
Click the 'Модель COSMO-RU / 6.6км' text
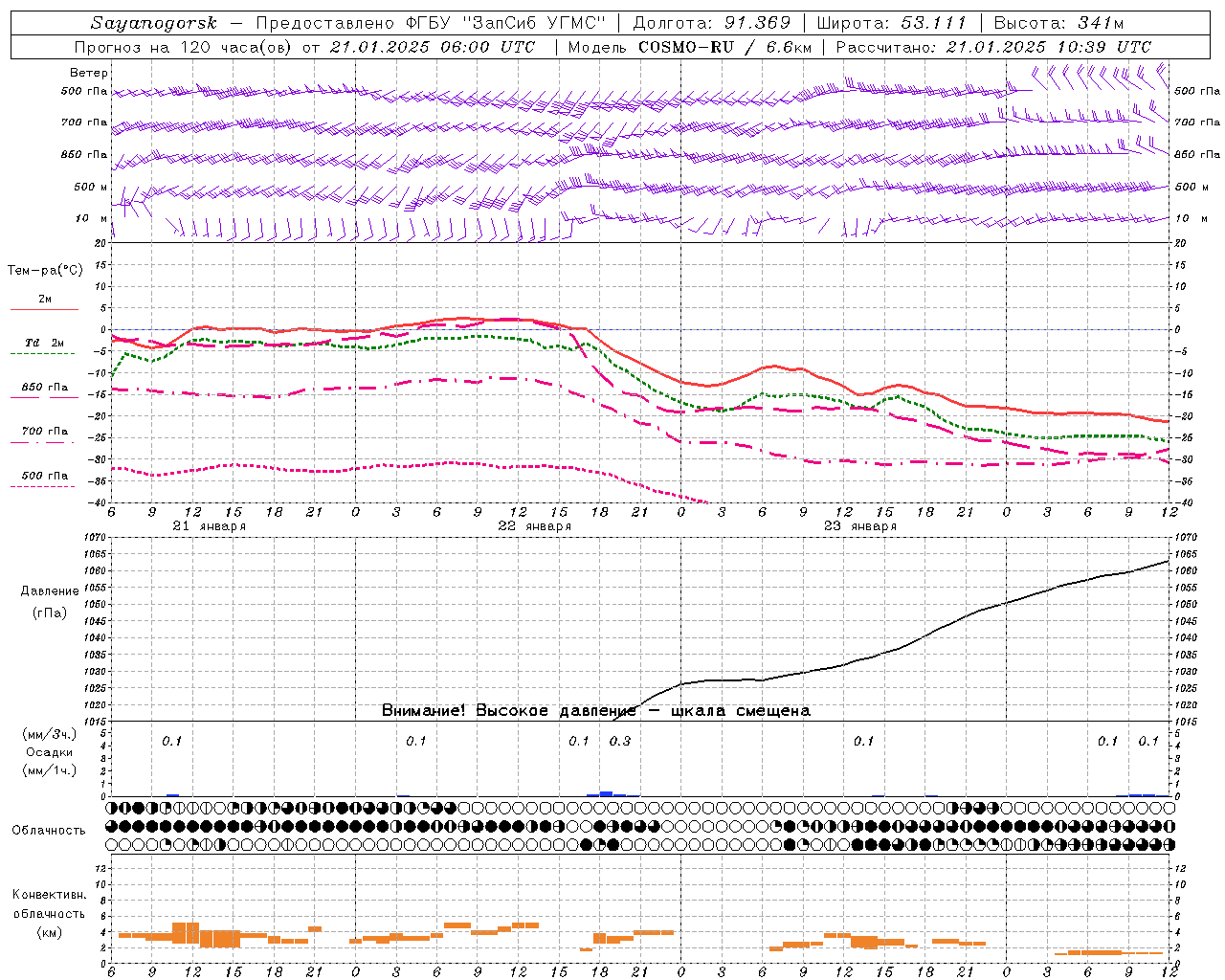(690, 47)
